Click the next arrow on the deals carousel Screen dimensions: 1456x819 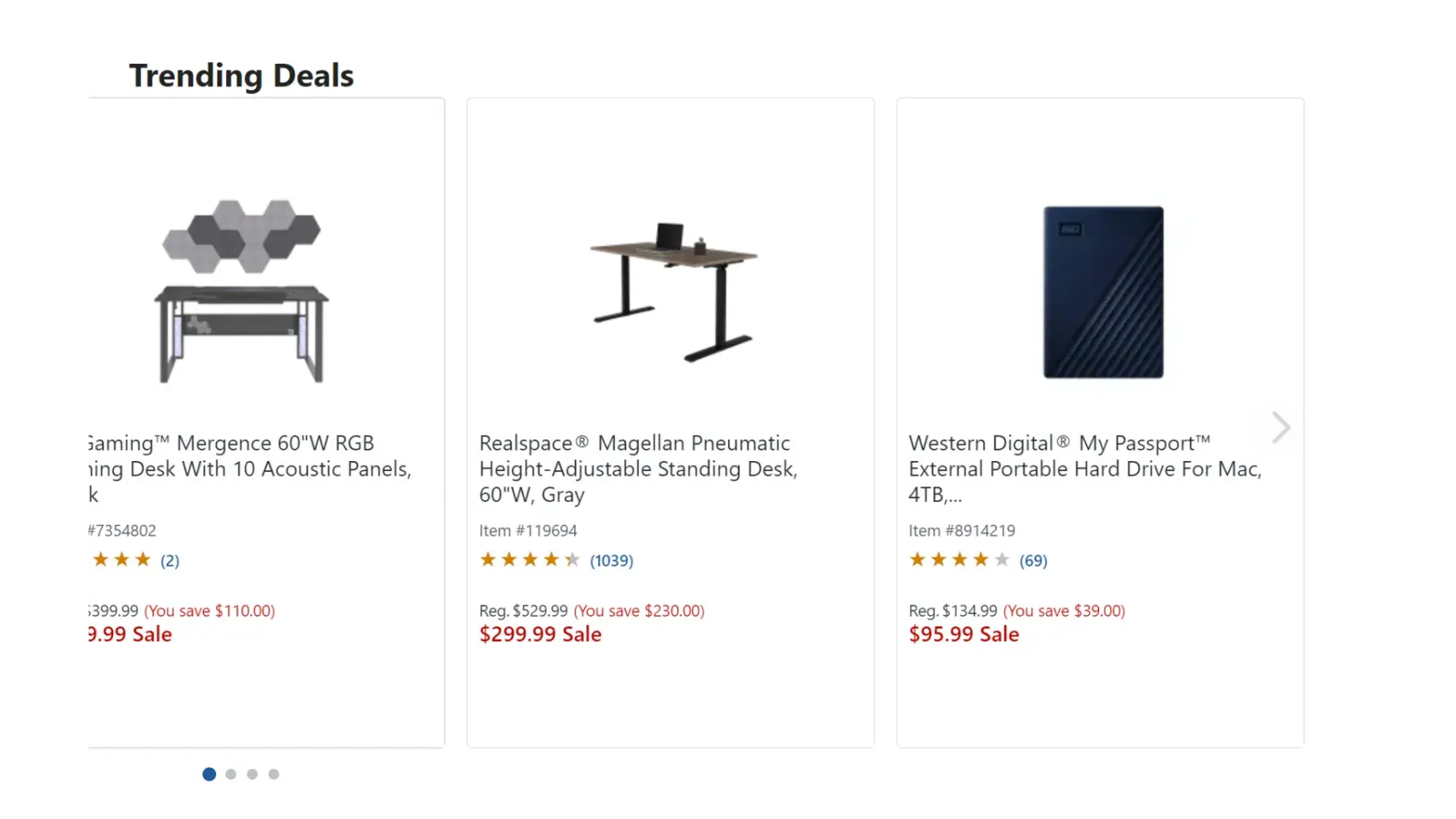(1281, 428)
